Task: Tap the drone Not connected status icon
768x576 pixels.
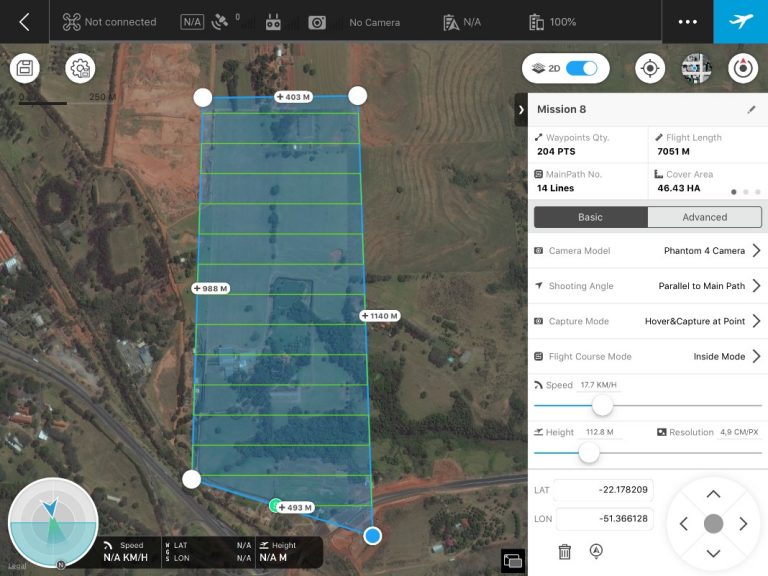Action: [x=72, y=22]
